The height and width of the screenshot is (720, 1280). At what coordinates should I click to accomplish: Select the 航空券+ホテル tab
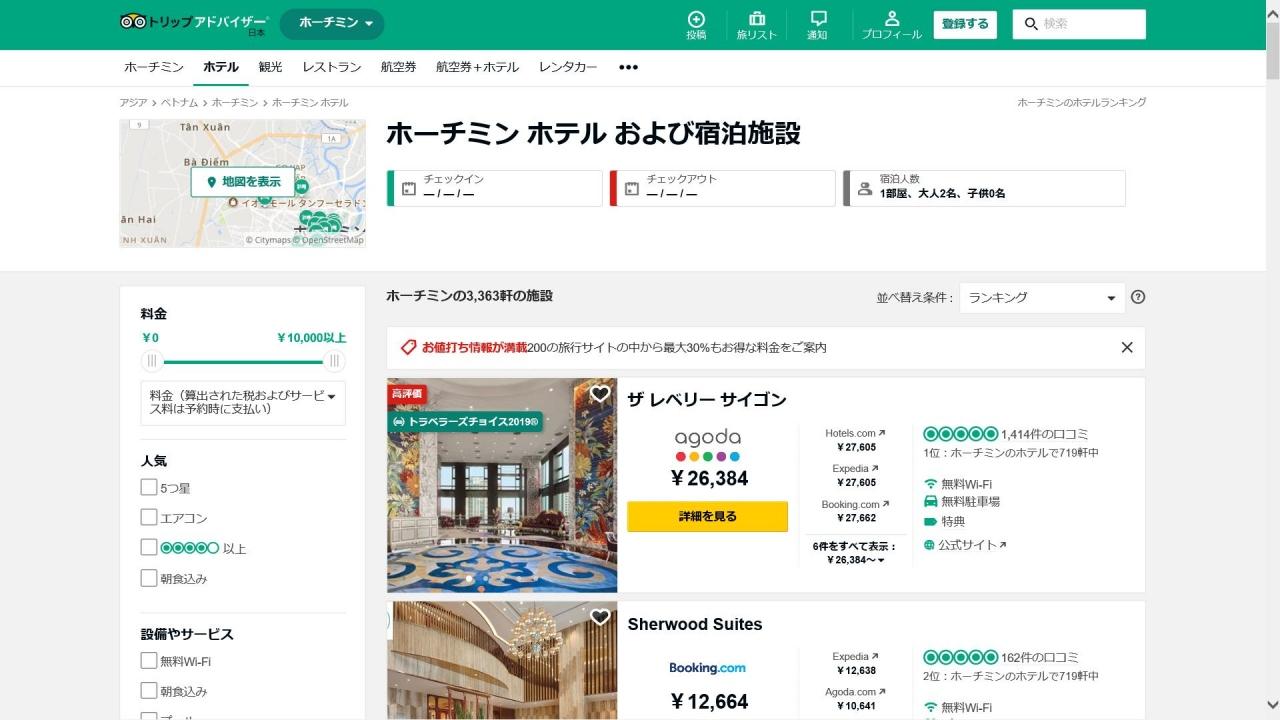tap(478, 67)
